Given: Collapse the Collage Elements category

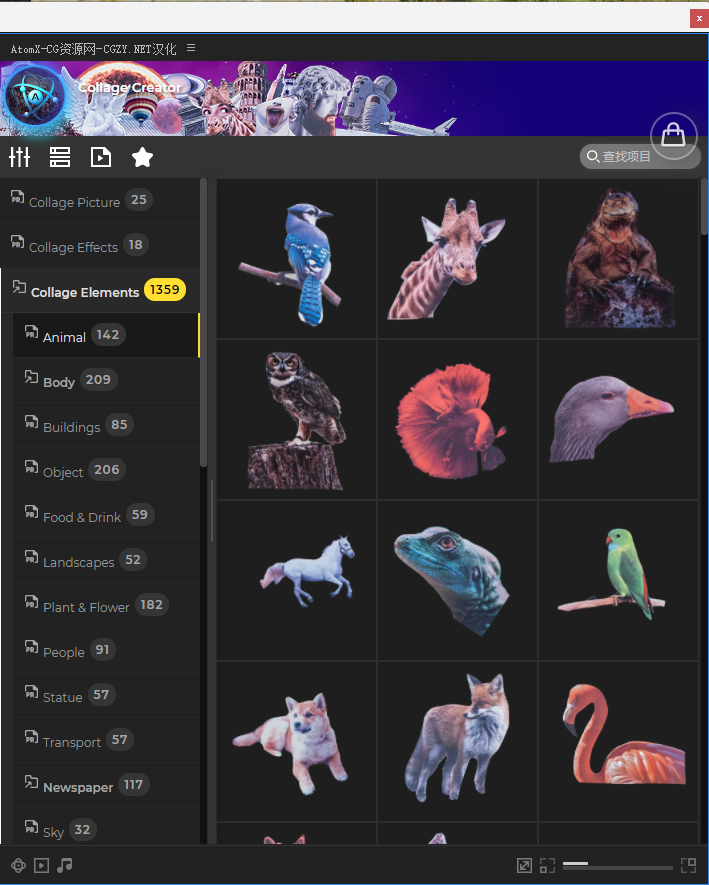Looking at the screenshot, I should [x=100, y=290].
